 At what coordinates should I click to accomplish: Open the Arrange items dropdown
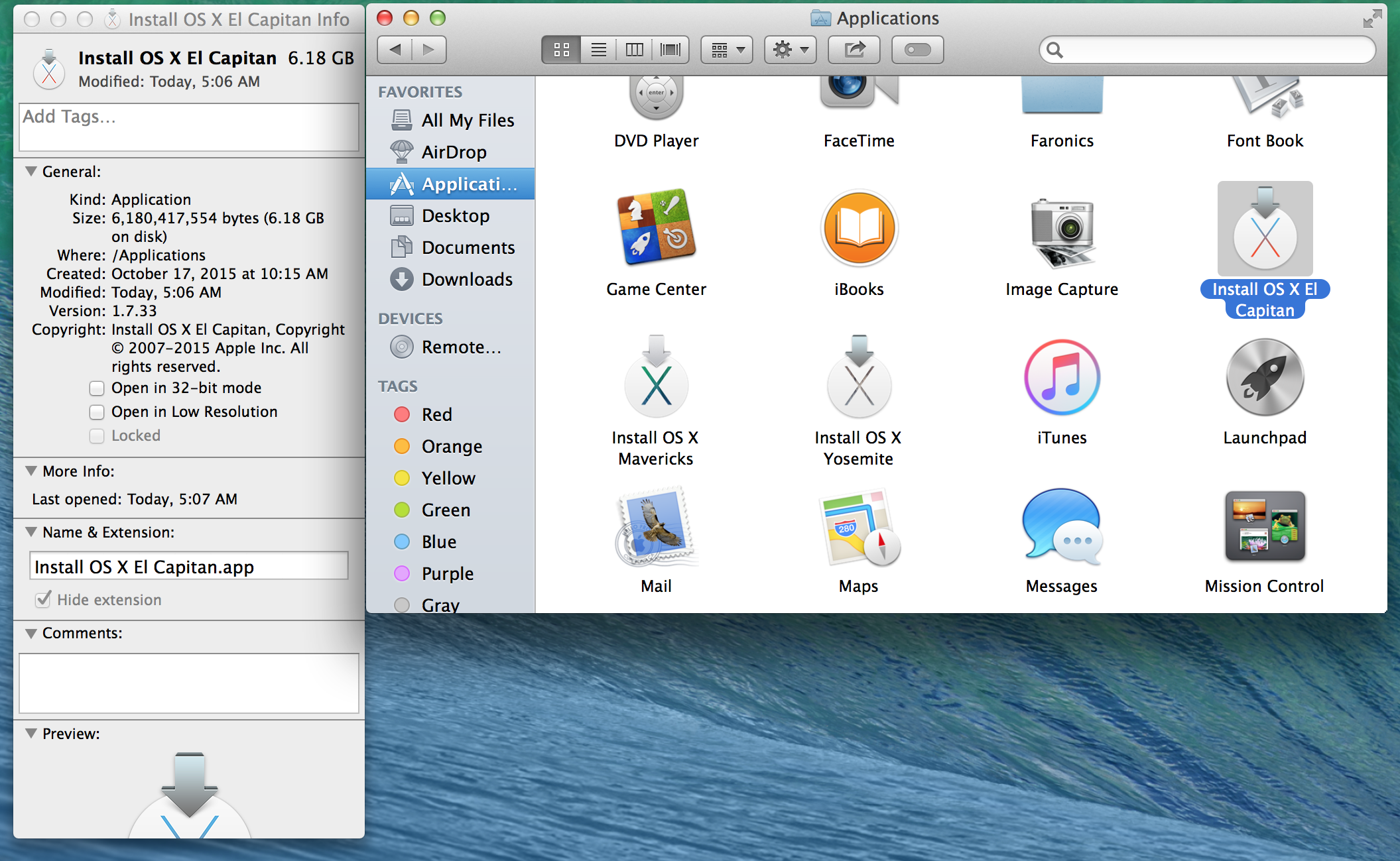727,50
